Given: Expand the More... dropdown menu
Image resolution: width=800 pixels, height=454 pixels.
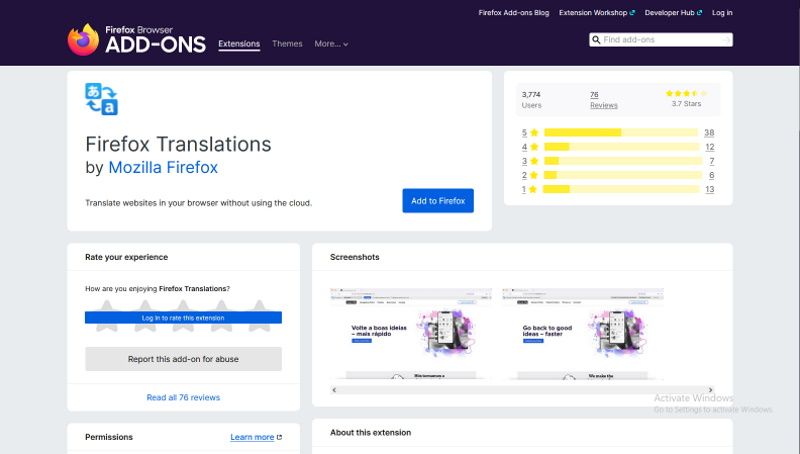Looking at the screenshot, I should [x=331, y=44].
